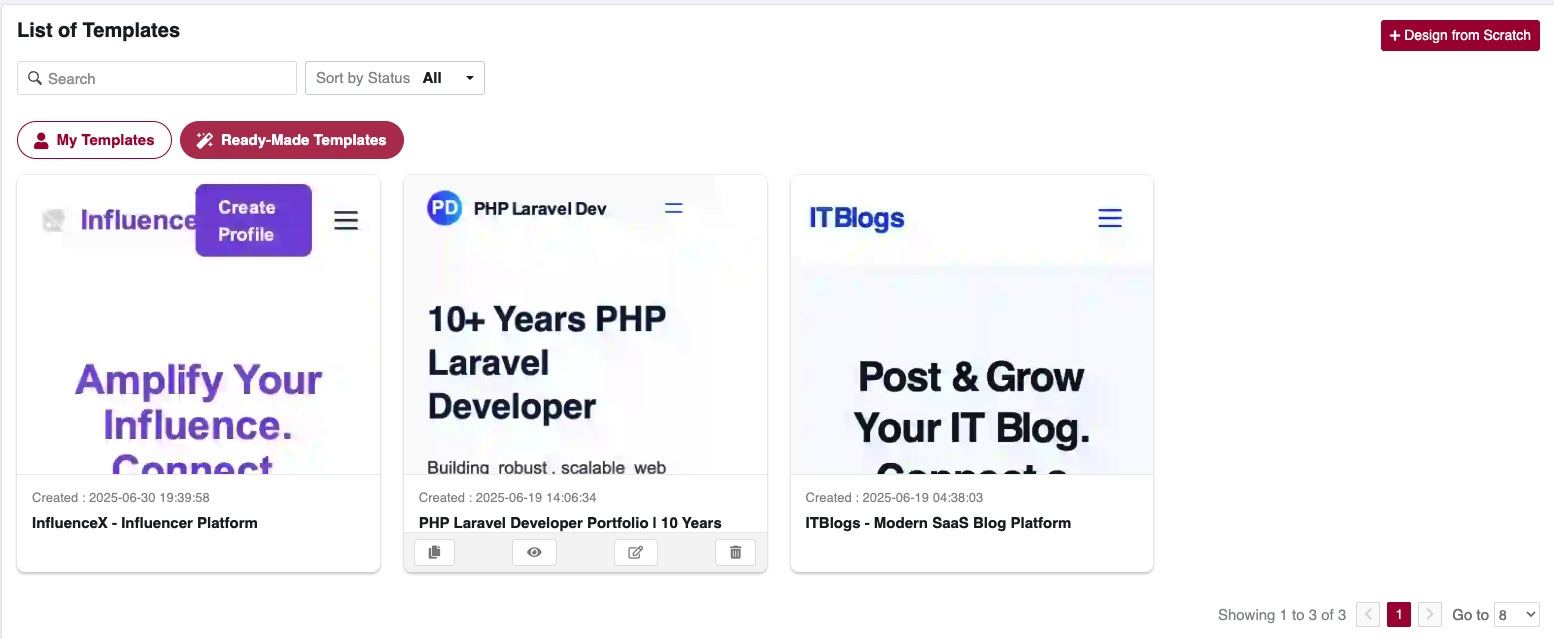The height and width of the screenshot is (639, 1554).
Task: Open the hamburger menu in the InfluenceX preview
Action: (x=346, y=220)
